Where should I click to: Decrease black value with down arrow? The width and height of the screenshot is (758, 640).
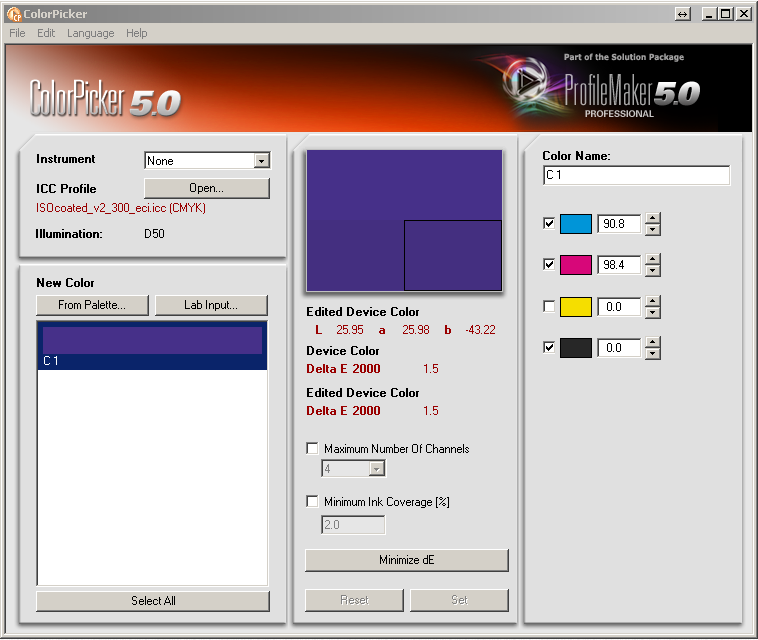click(x=653, y=353)
